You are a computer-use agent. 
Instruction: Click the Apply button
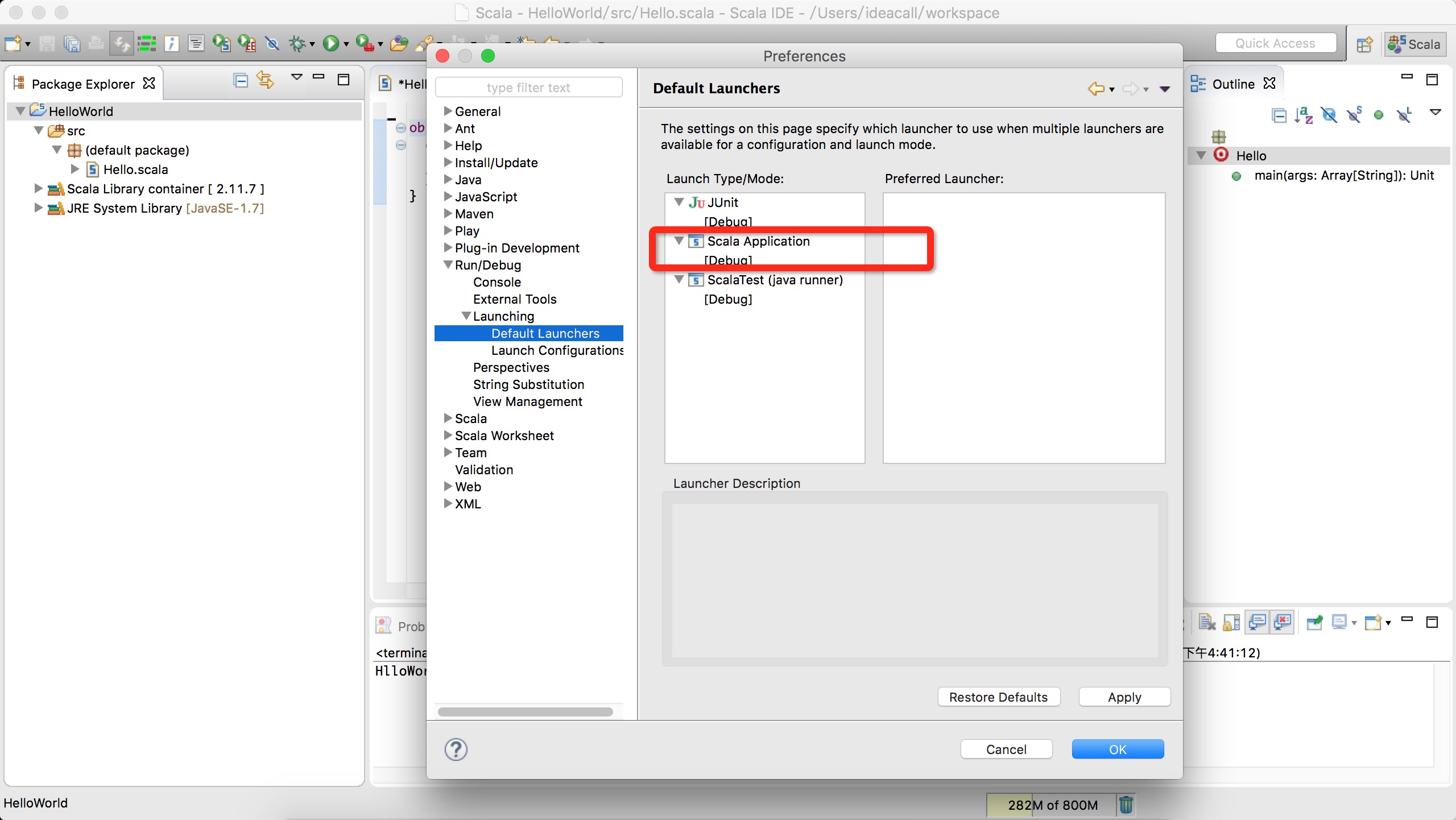pos(1124,697)
